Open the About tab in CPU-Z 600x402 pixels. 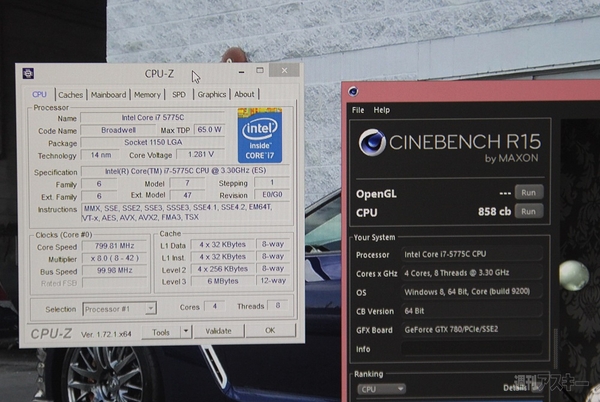click(x=244, y=94)
